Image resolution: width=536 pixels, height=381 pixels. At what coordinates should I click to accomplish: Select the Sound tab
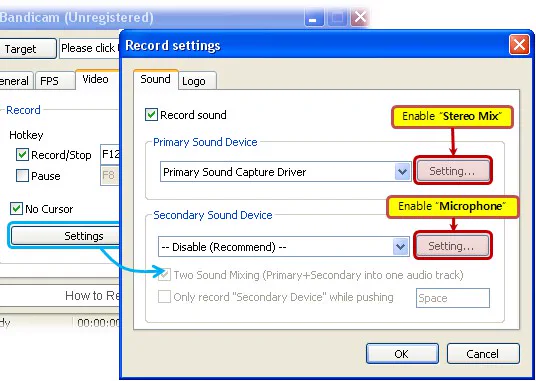pos(156,79)
